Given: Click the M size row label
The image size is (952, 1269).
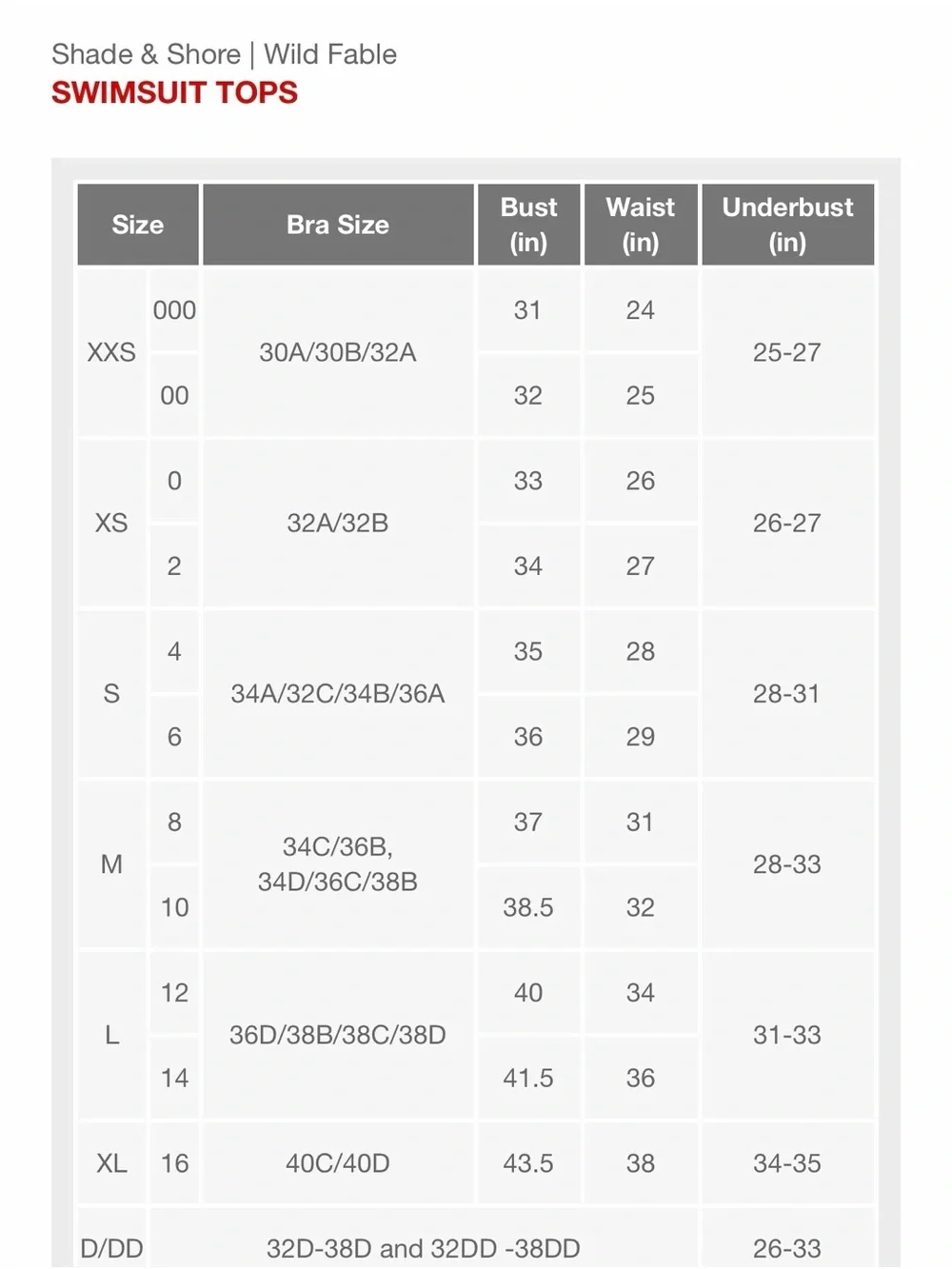Looking at the screenshot, I should tap(111, 864).
